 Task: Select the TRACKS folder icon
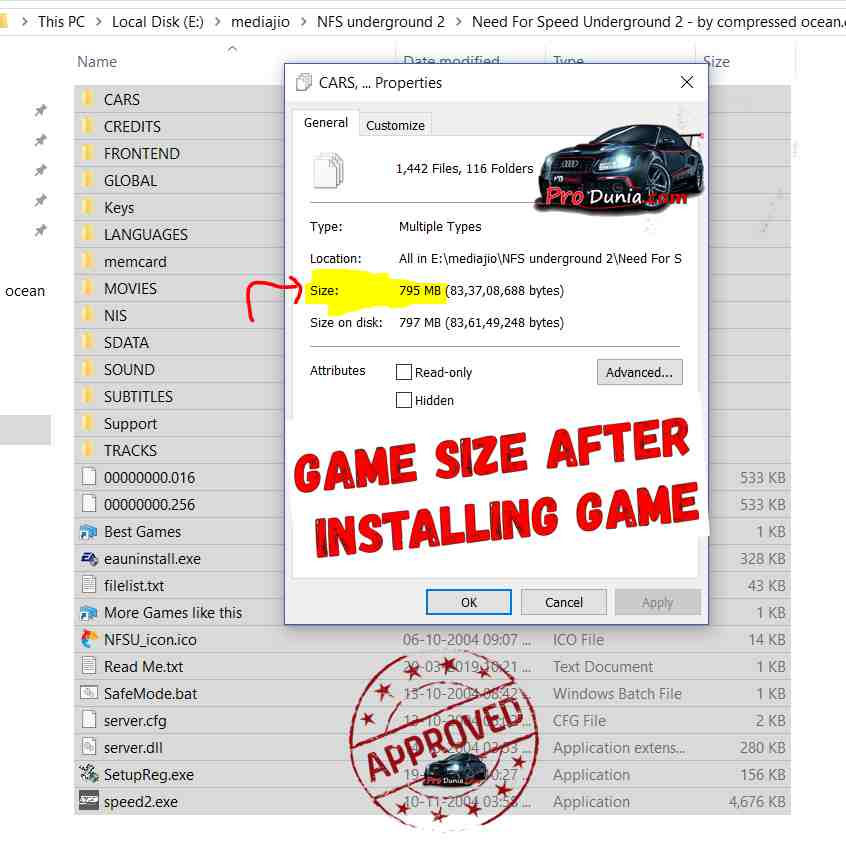point(86,450)
